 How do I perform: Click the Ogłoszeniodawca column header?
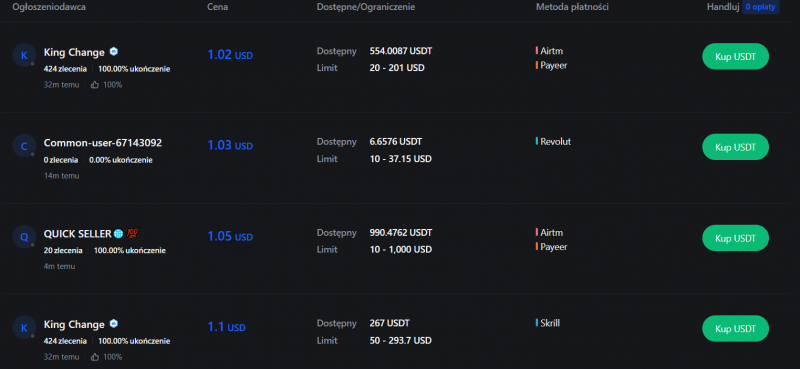(x=49, y=7)
